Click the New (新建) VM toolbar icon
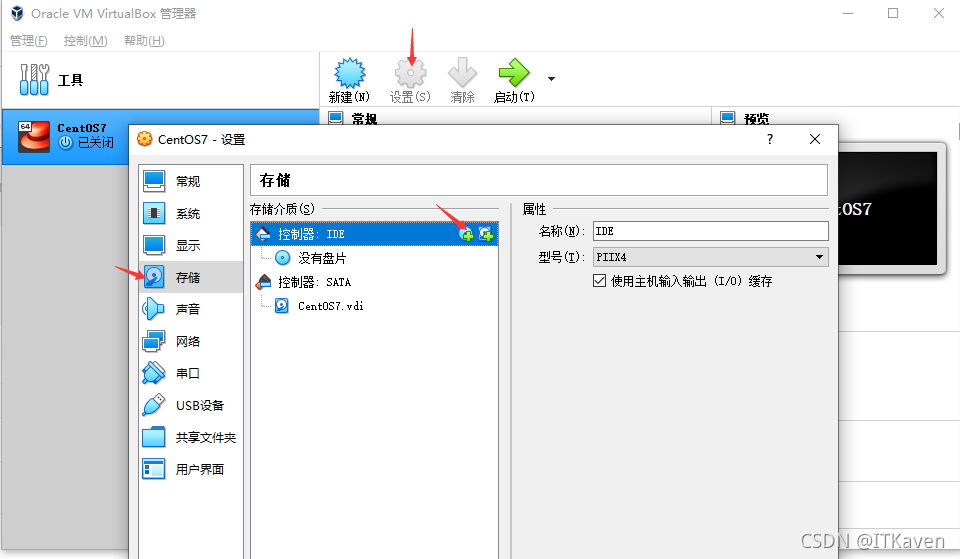The width and height of the screenshot is (960, 559). (350, 73)
